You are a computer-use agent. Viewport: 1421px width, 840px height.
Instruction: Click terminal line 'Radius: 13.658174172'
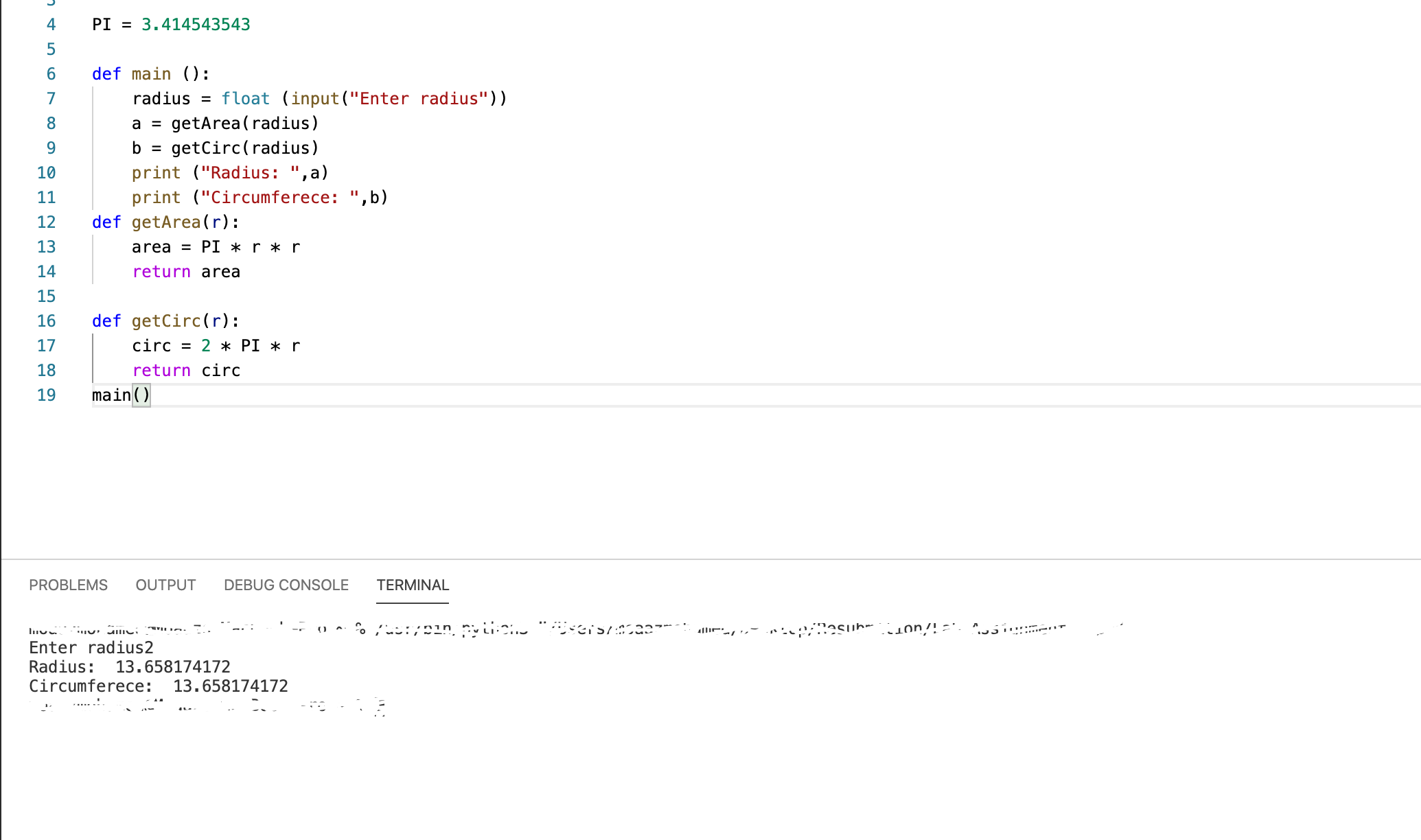click(130, 667)
